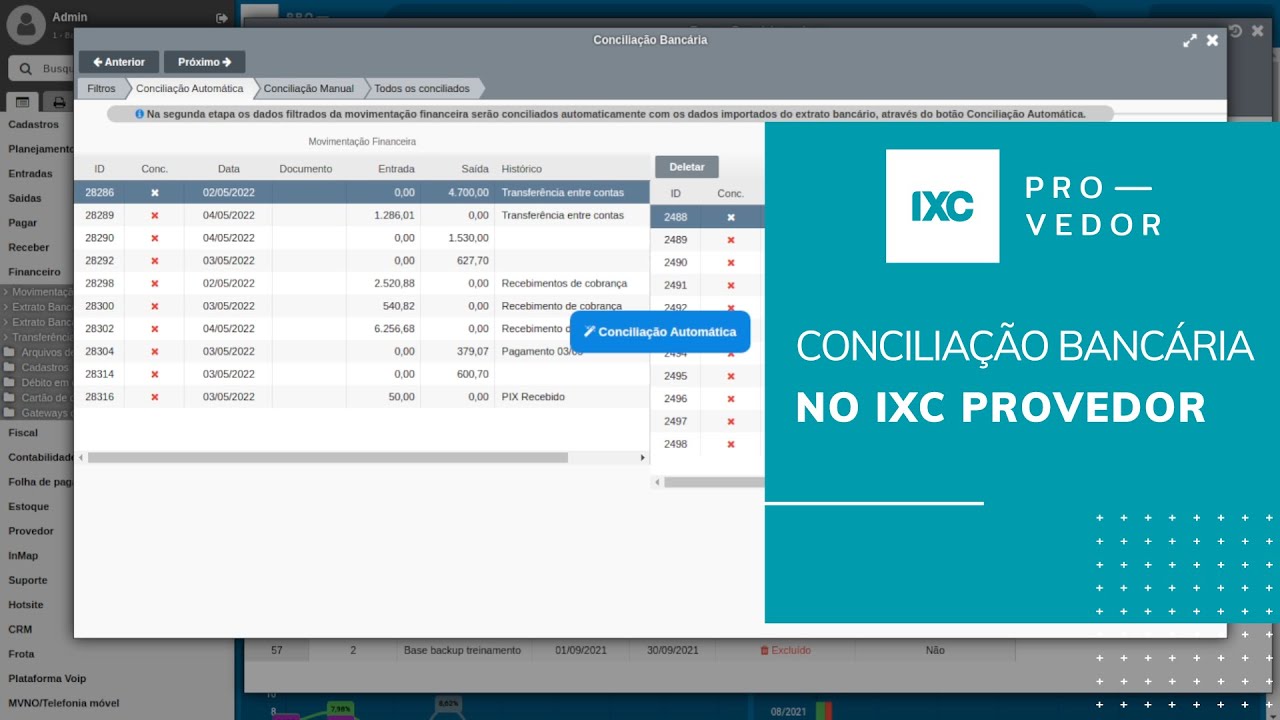The width and height of the screenshot is (1280, 720).
Task: Expand the Suporte sidebar section
Action: (28, 580)
